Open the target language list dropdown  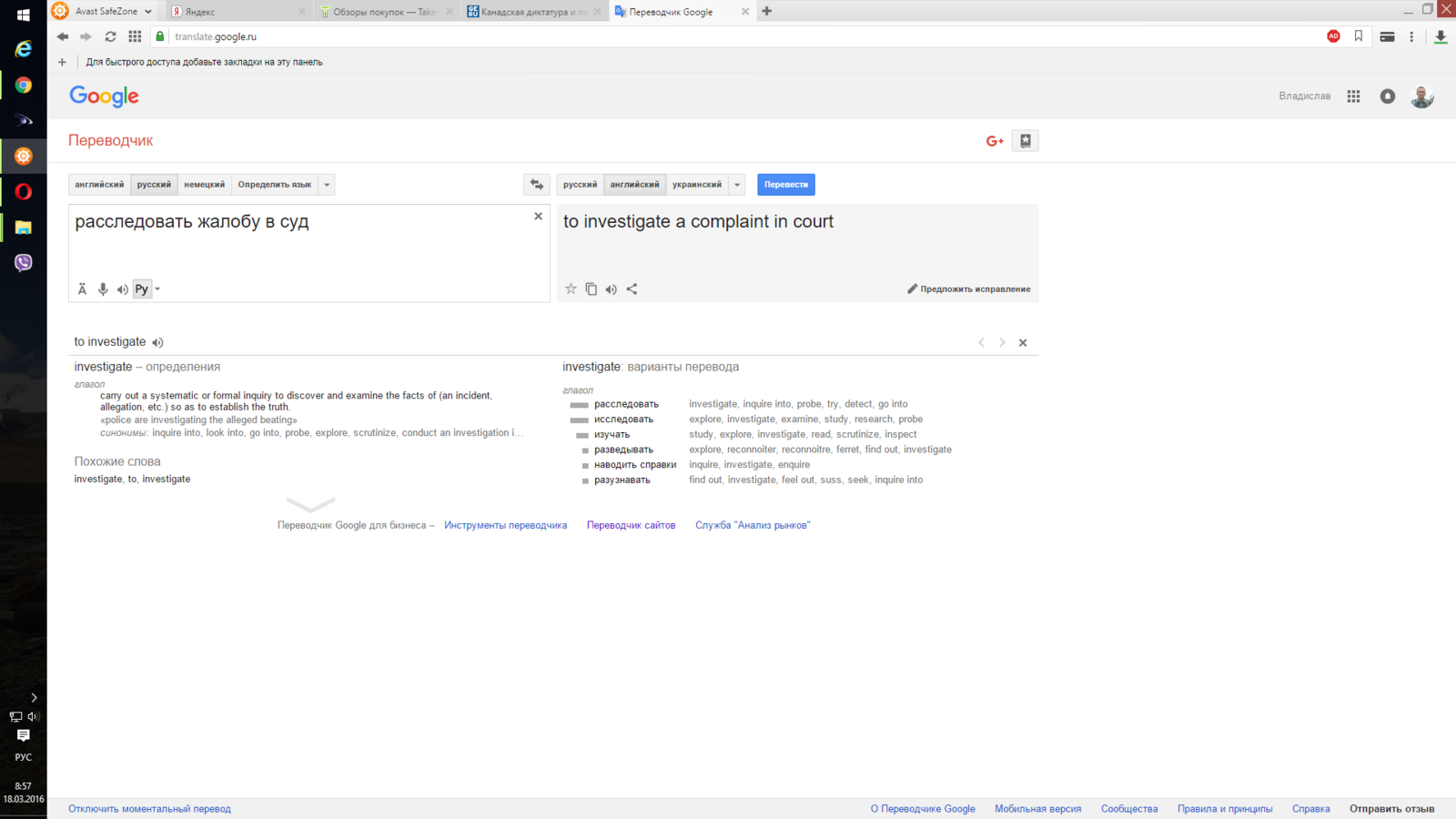point(737,185)
